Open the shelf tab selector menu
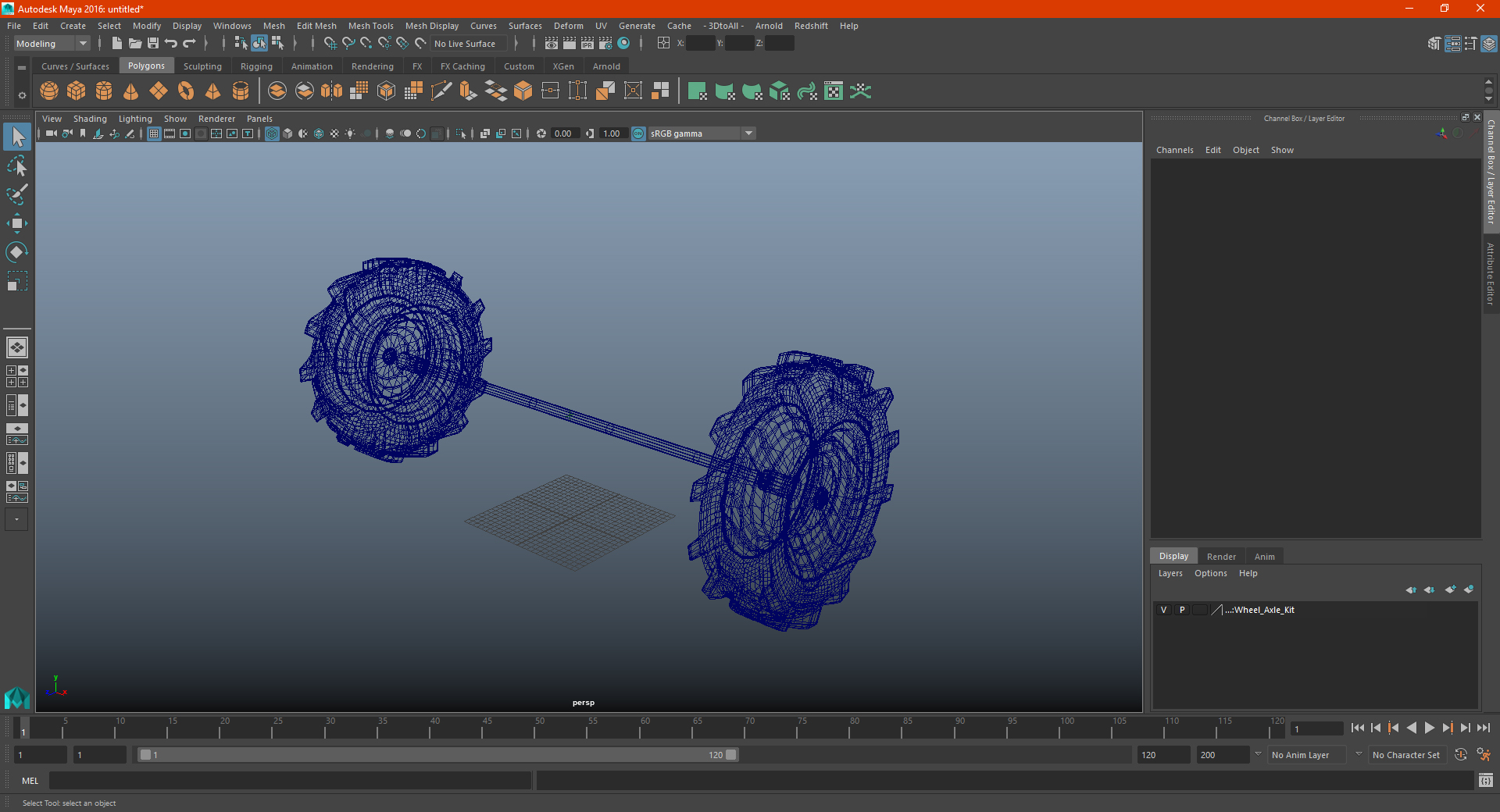The image size is (1500, 812). (22, 68)
